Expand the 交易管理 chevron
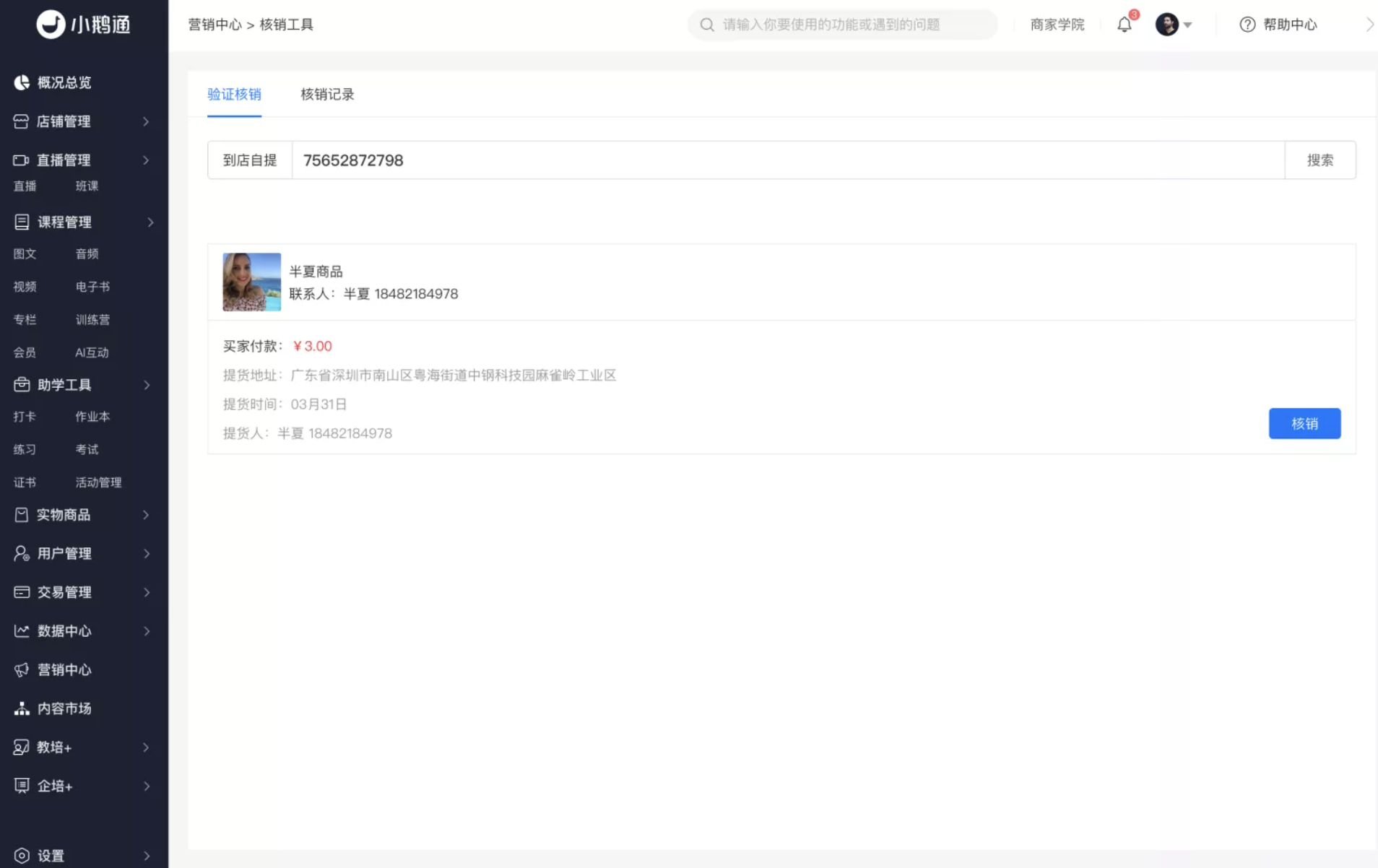Image resolution: width=1378 pixels, height=868 pixels. pos(147,592)
